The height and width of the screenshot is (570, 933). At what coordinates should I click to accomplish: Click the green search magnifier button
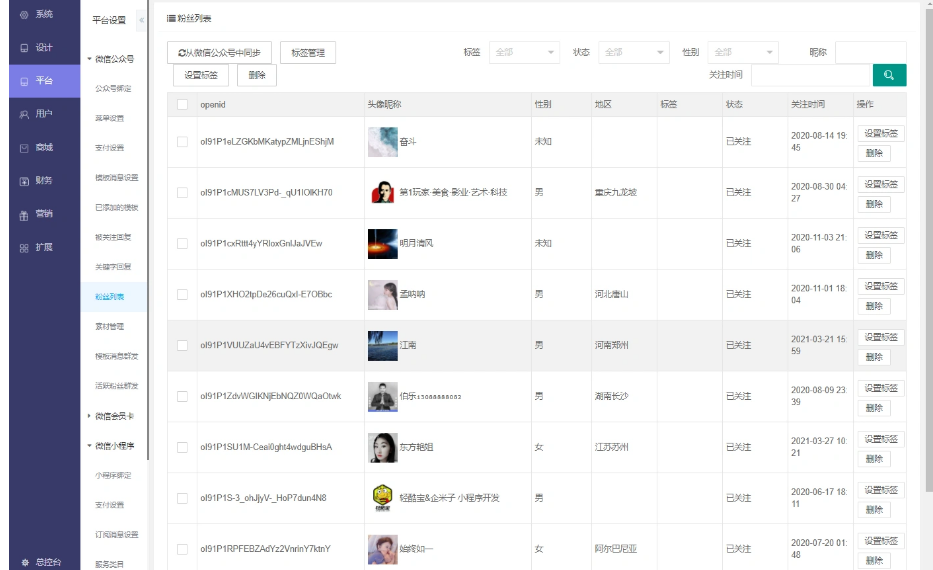889,76
